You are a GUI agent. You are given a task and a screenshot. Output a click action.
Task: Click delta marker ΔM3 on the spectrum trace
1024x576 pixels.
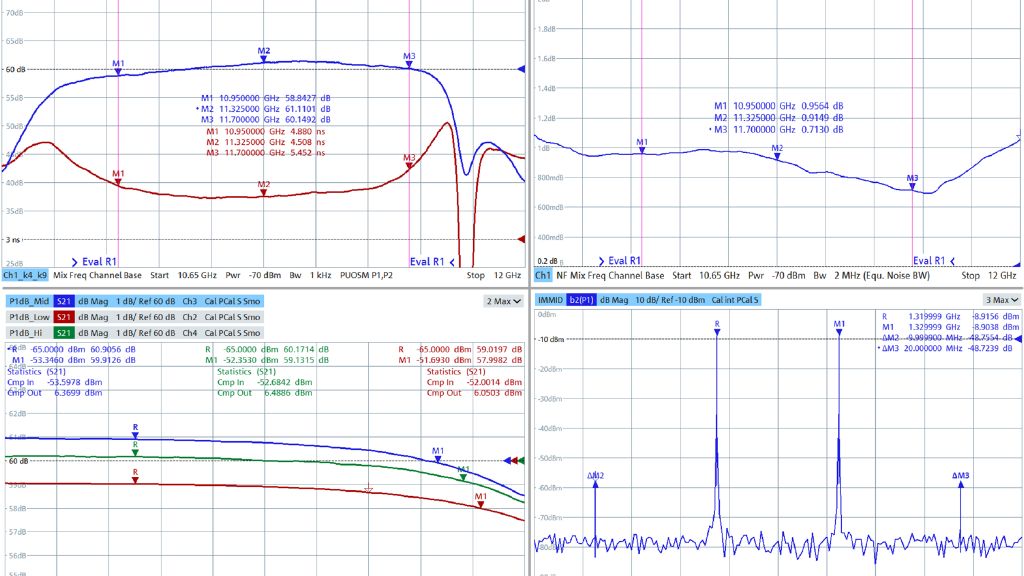[959, 484]
